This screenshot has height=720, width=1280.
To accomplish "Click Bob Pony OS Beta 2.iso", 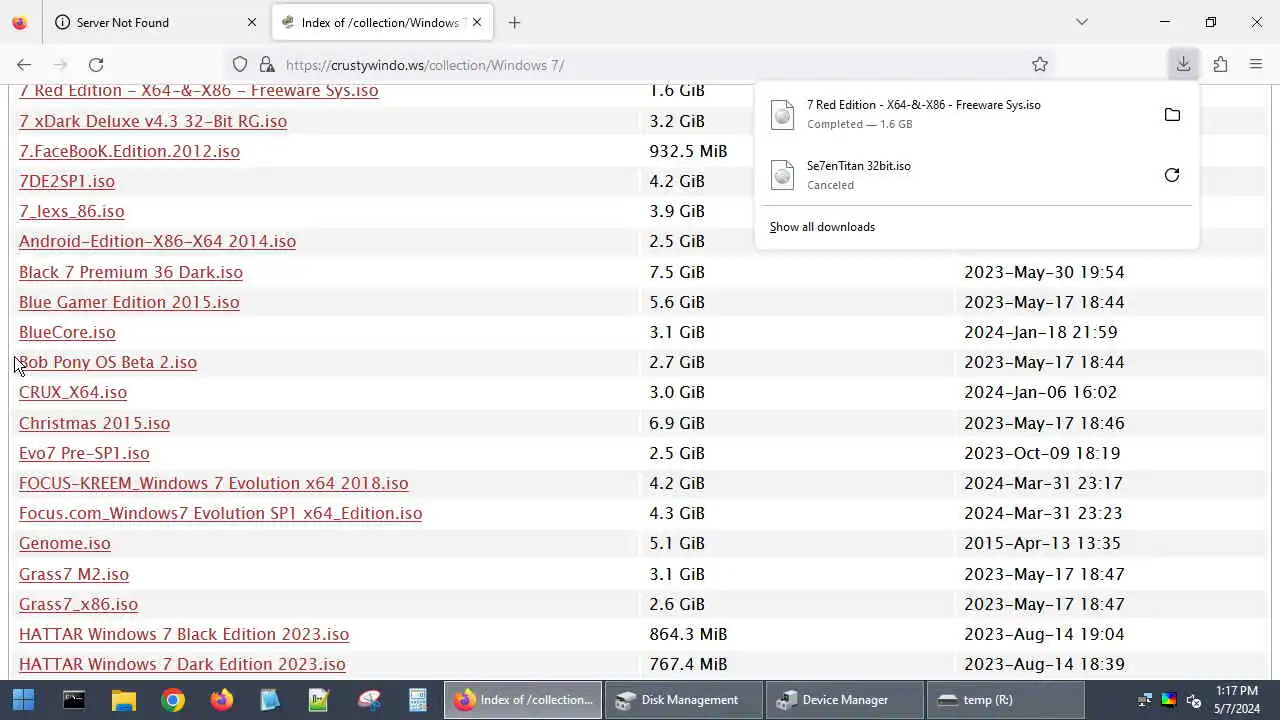I will [108, 362].
